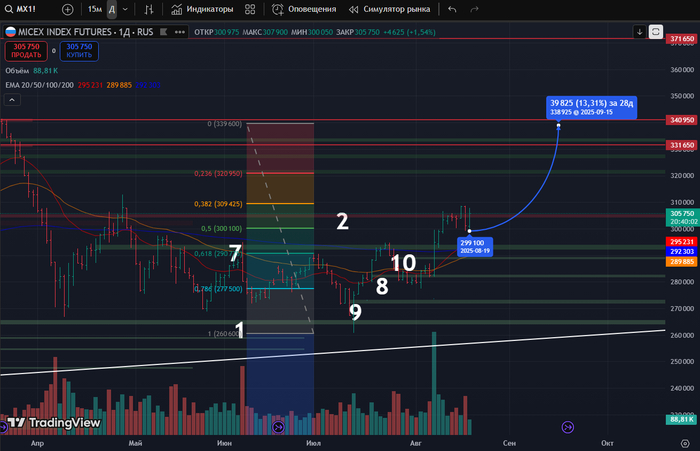Image resolution: width=700 pixels, height=451 pixels.
Task: Open the MX1! symbol search
Action: click(x=30, y=9)
